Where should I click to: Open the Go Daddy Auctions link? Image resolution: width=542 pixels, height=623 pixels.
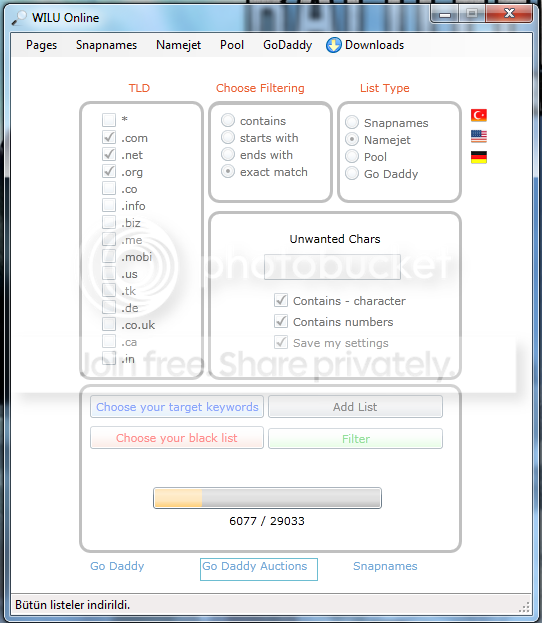tap(259, 569)
